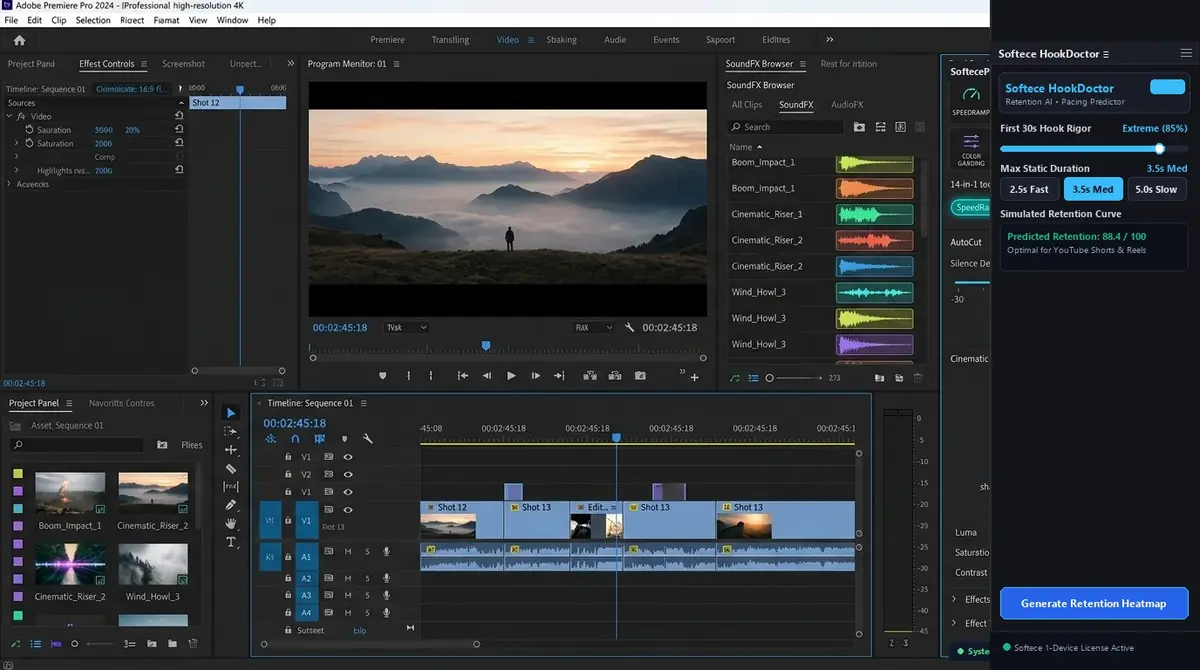The height and width of the screenshot is (670, 1200).
Task: Open the Clip menu
Action: tap(58, 20)
